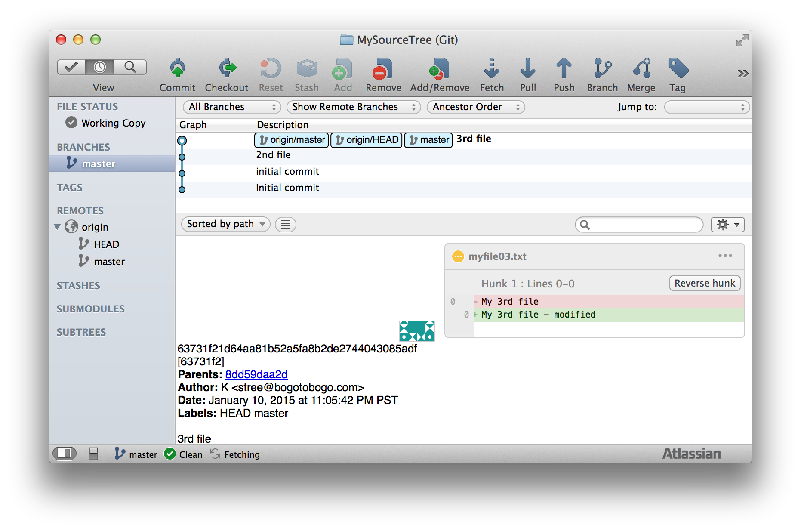
Task: Open myfile03.txt ellipsis options menu
Action: click(725, 256)
